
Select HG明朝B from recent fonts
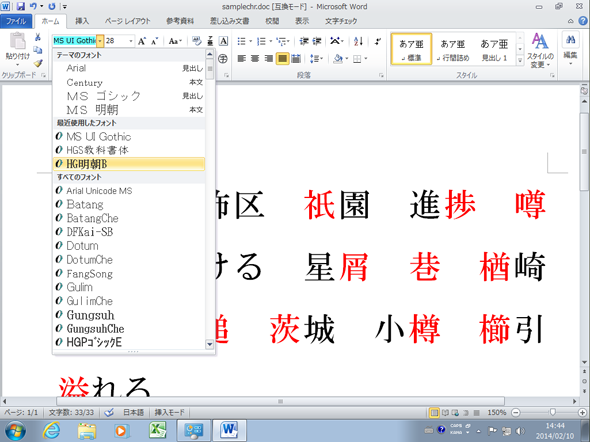[x=129, y=164]
